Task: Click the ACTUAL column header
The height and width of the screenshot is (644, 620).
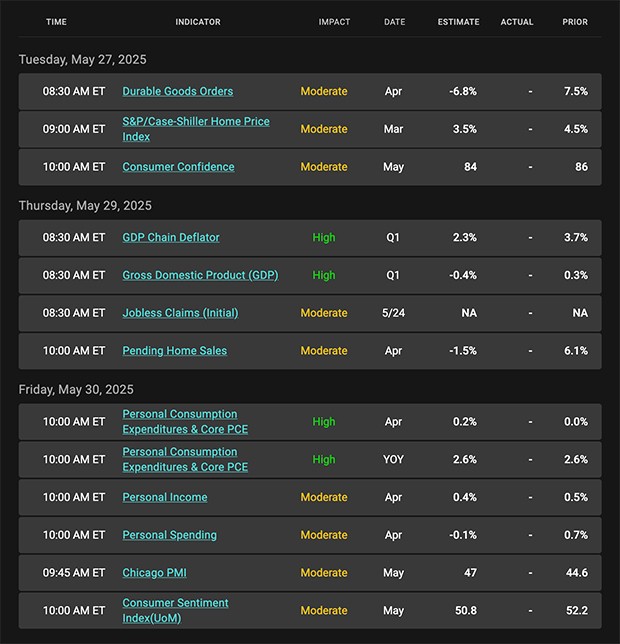Action: point(517,22)
